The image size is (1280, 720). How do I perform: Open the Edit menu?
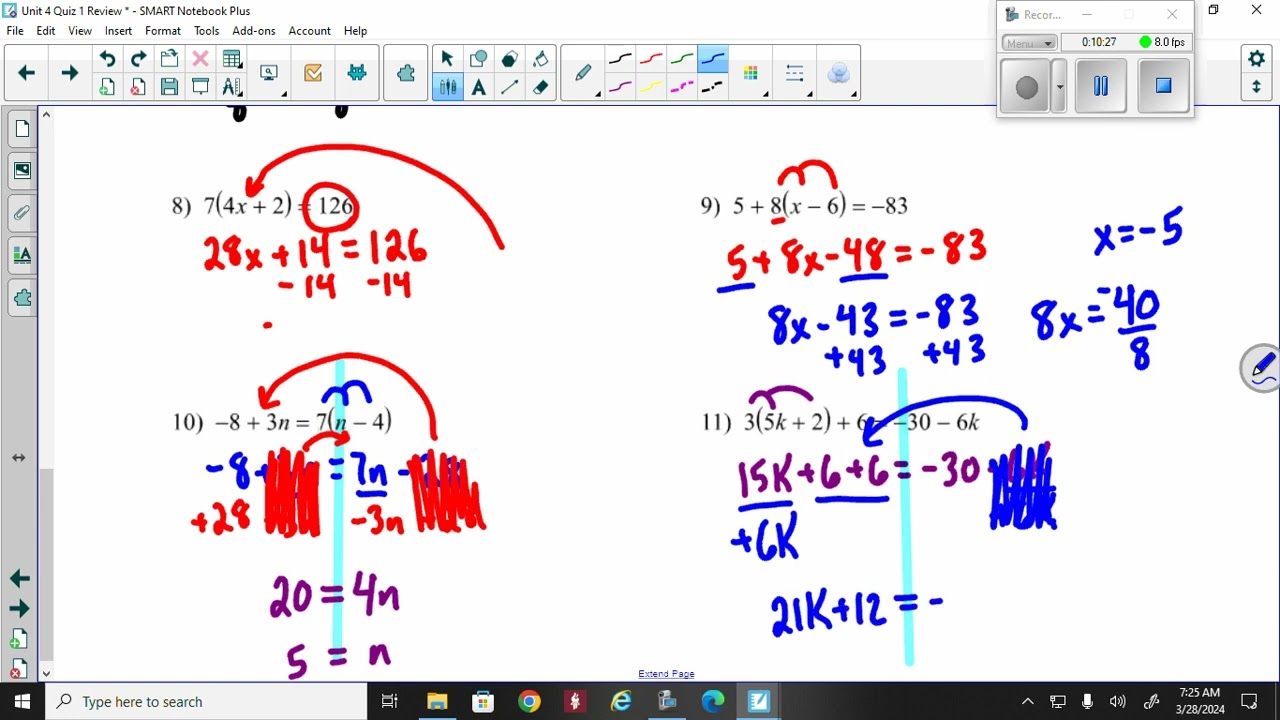tap(46, 31)
